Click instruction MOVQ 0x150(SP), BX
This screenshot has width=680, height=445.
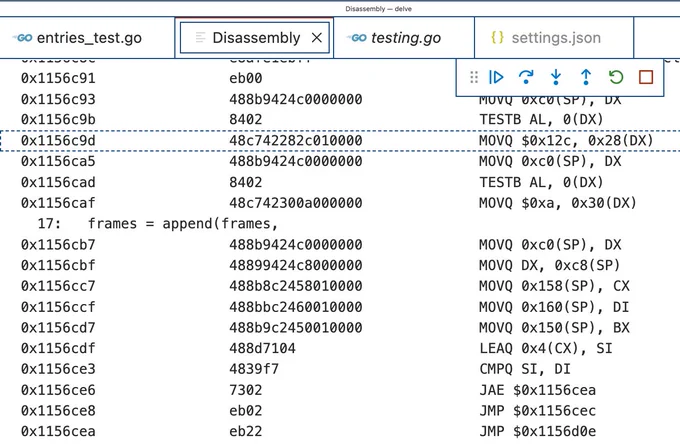554,327
